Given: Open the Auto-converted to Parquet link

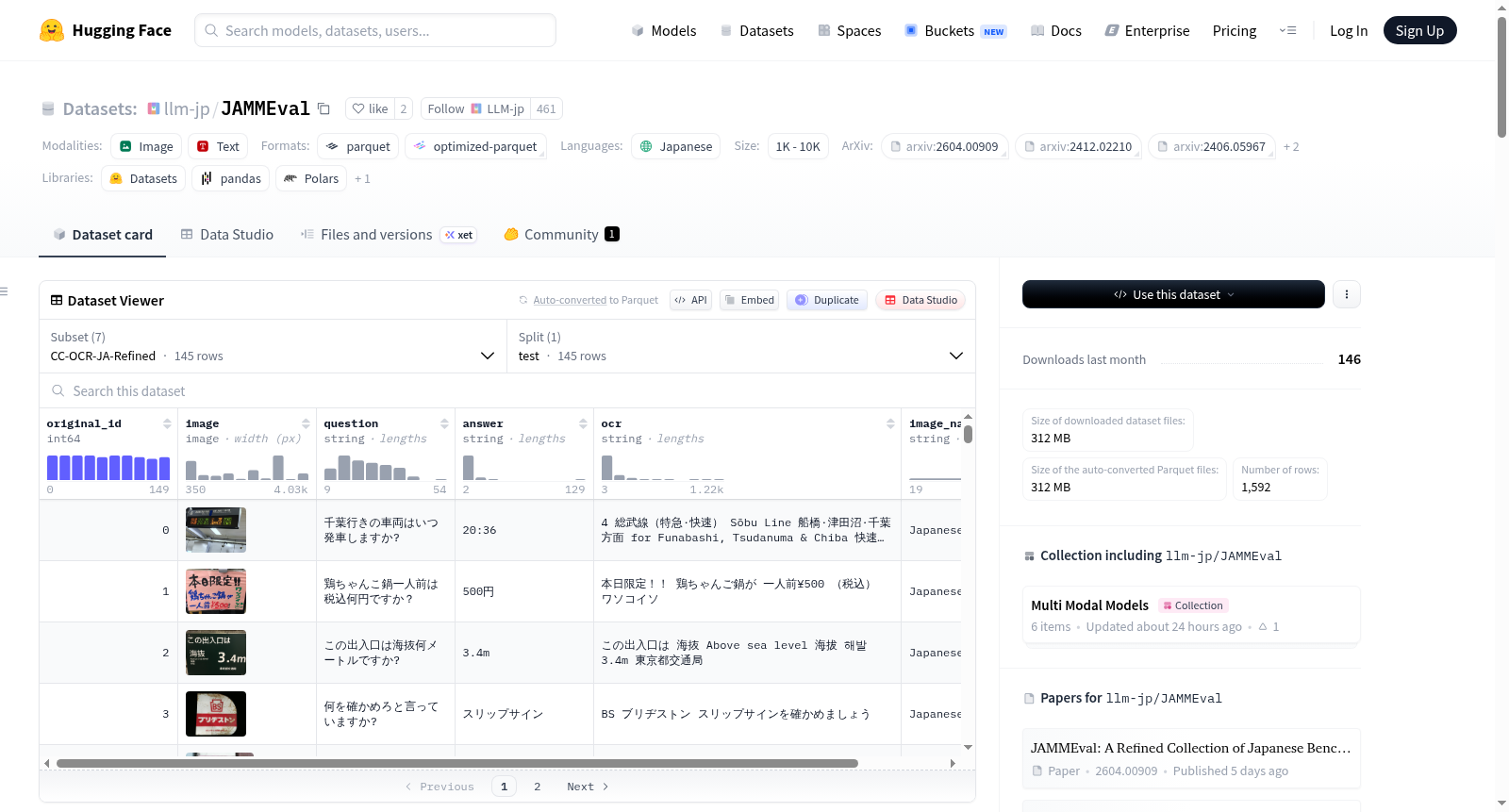Looking at the screenshot, I should pos(595,300).
